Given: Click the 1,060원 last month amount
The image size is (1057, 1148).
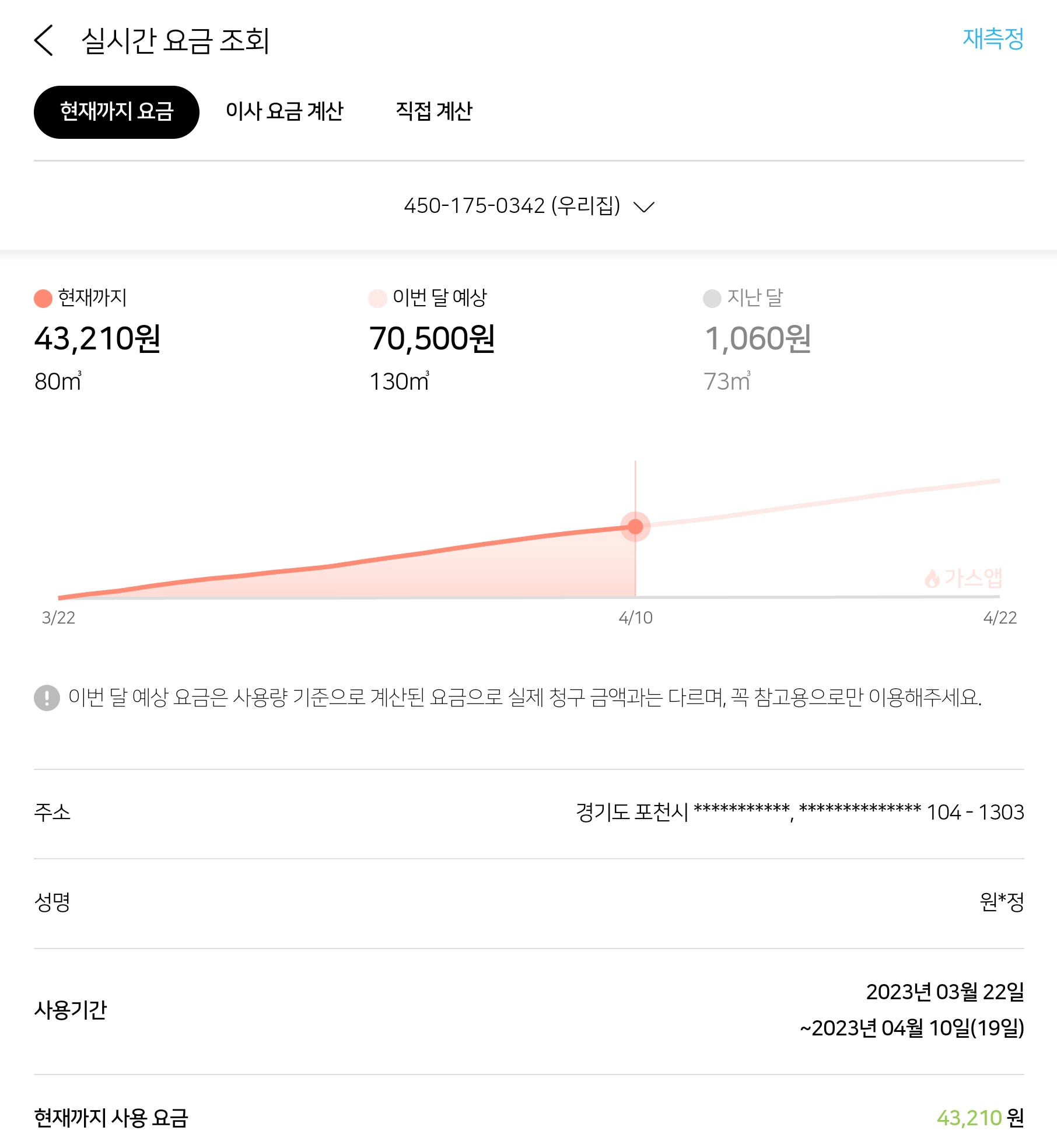Looking at the screenshot, I should point(758,339).
